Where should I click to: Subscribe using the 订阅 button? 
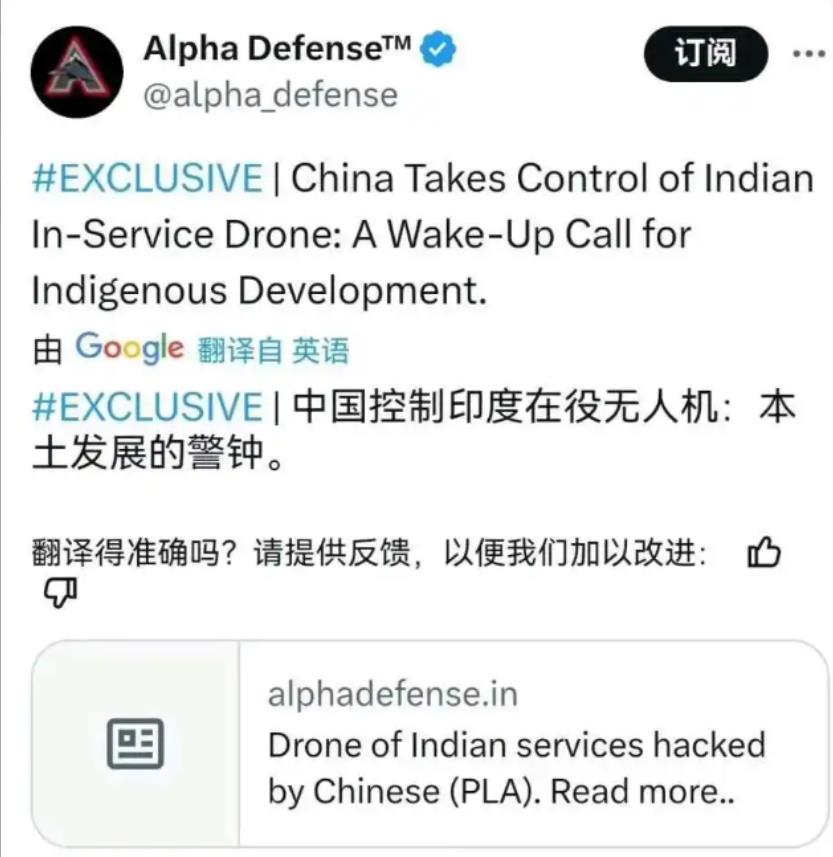pos(706,54)
